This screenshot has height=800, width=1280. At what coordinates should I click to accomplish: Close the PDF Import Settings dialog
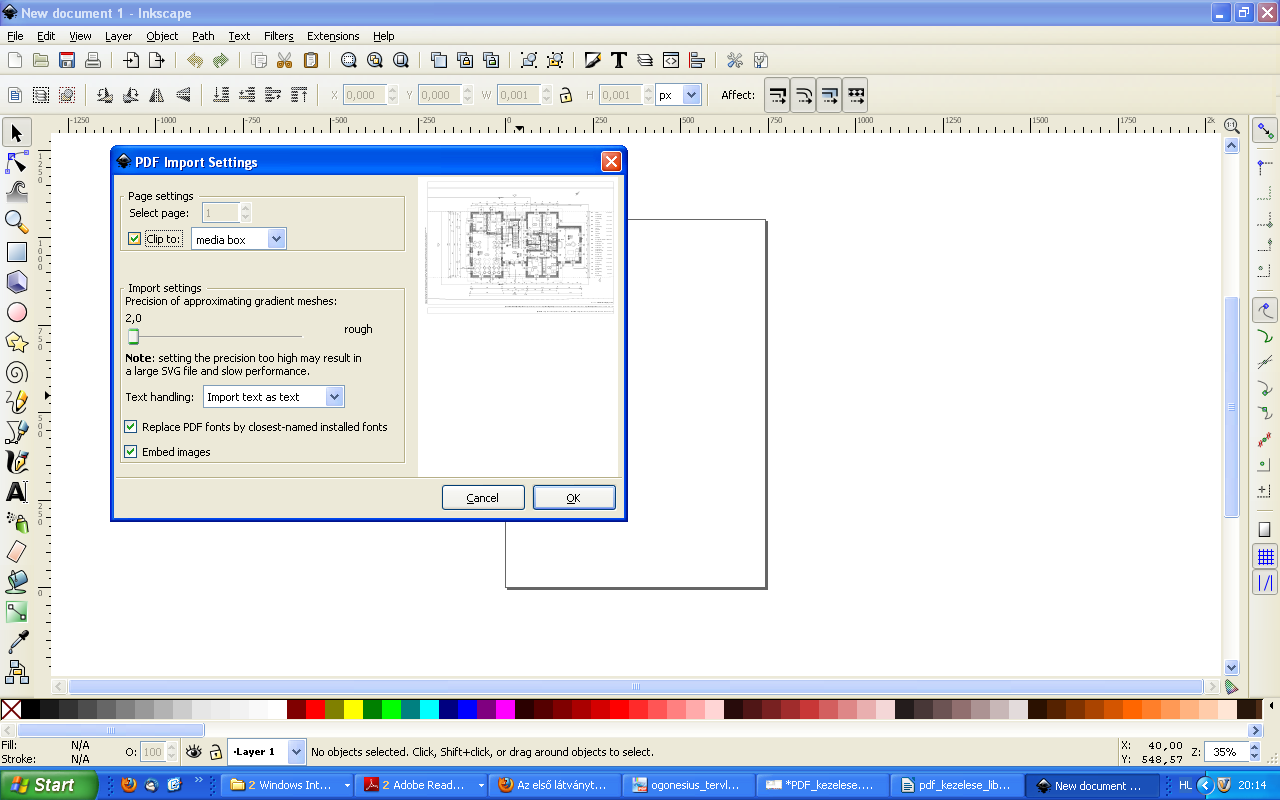point(611,162)
